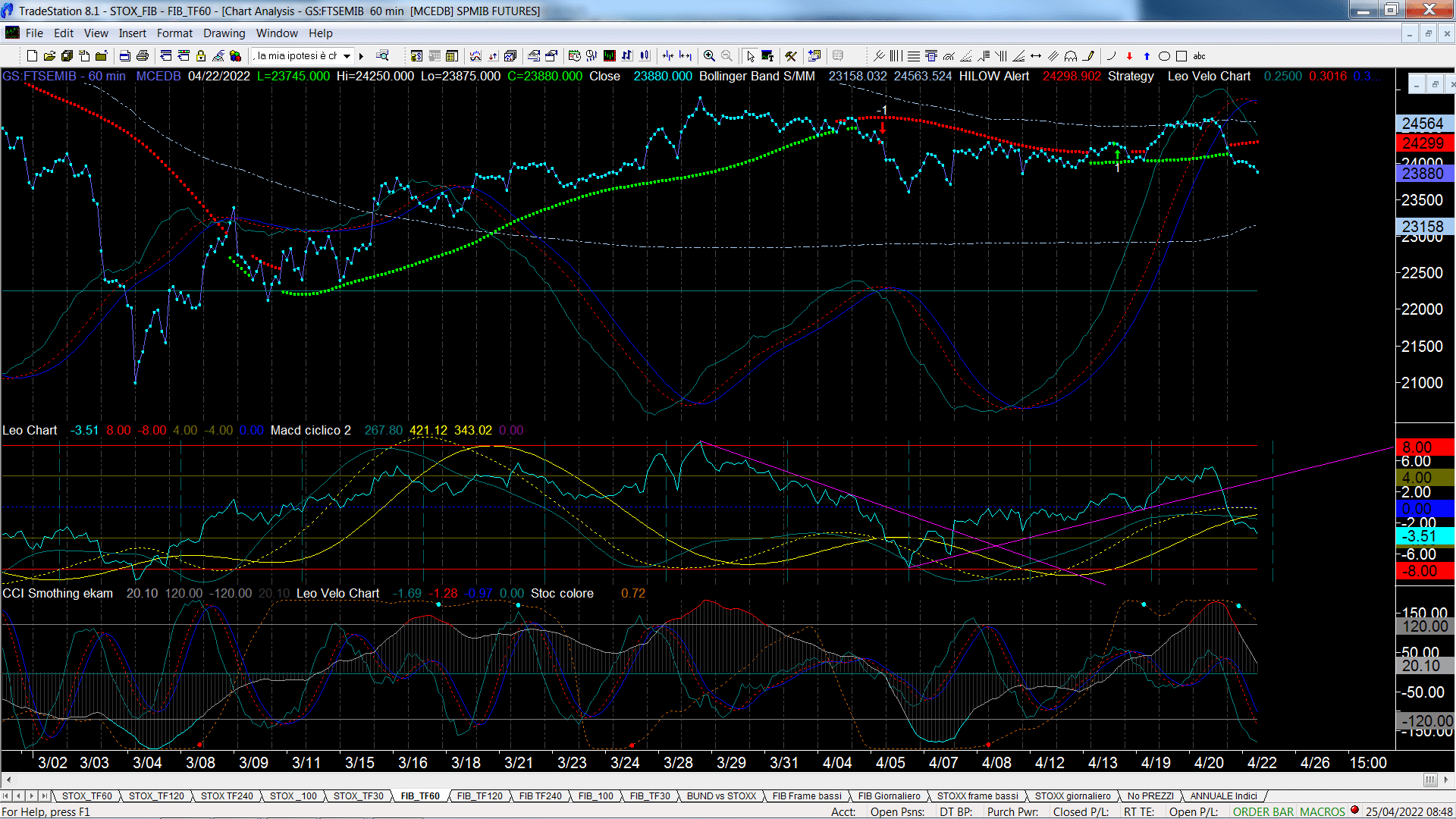Screen dimensions: 1456x819
Task: Click the horizontal scrollbar thumb
Action: 1430,780
